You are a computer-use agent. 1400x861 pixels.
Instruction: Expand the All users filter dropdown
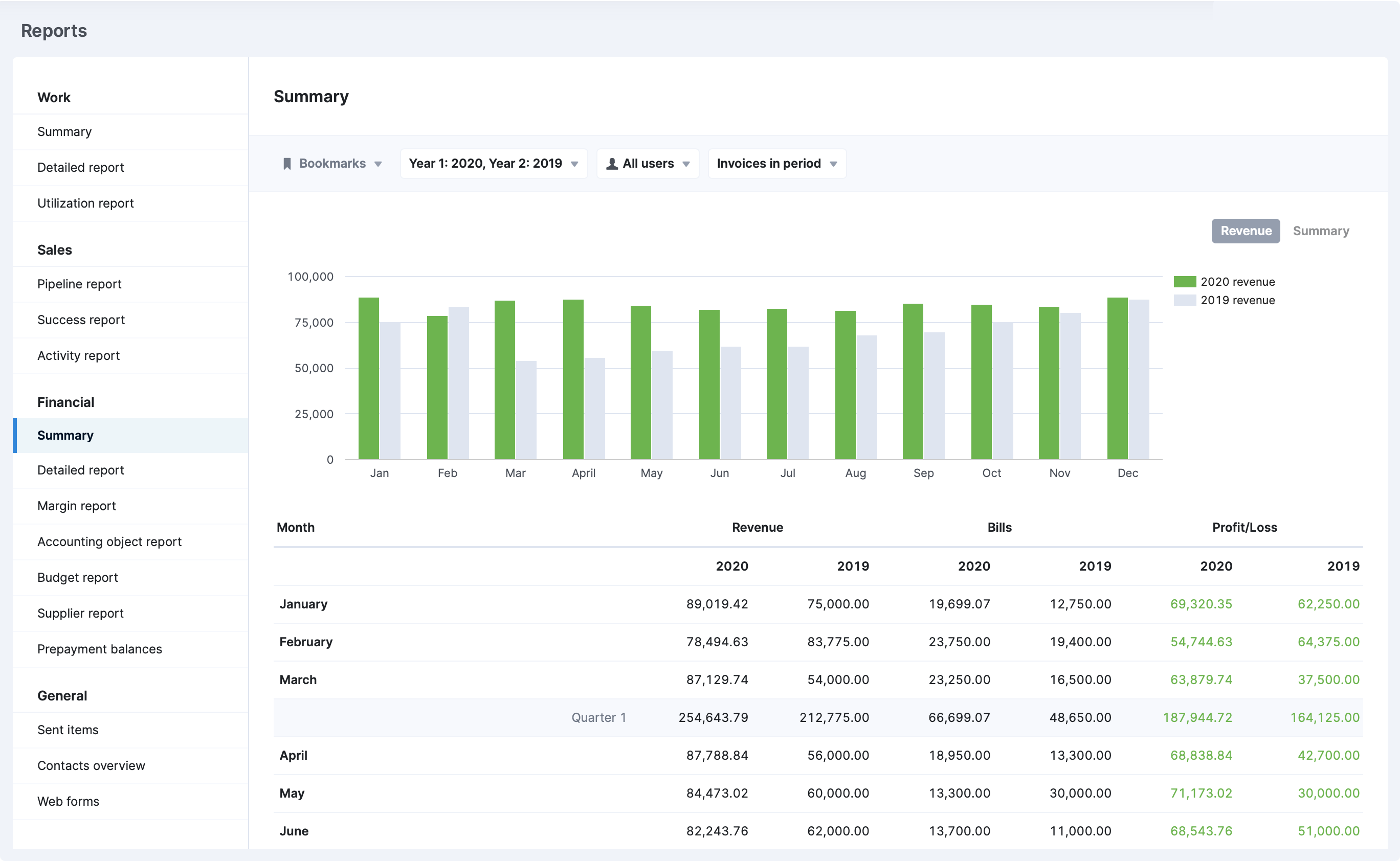point(648,164)
